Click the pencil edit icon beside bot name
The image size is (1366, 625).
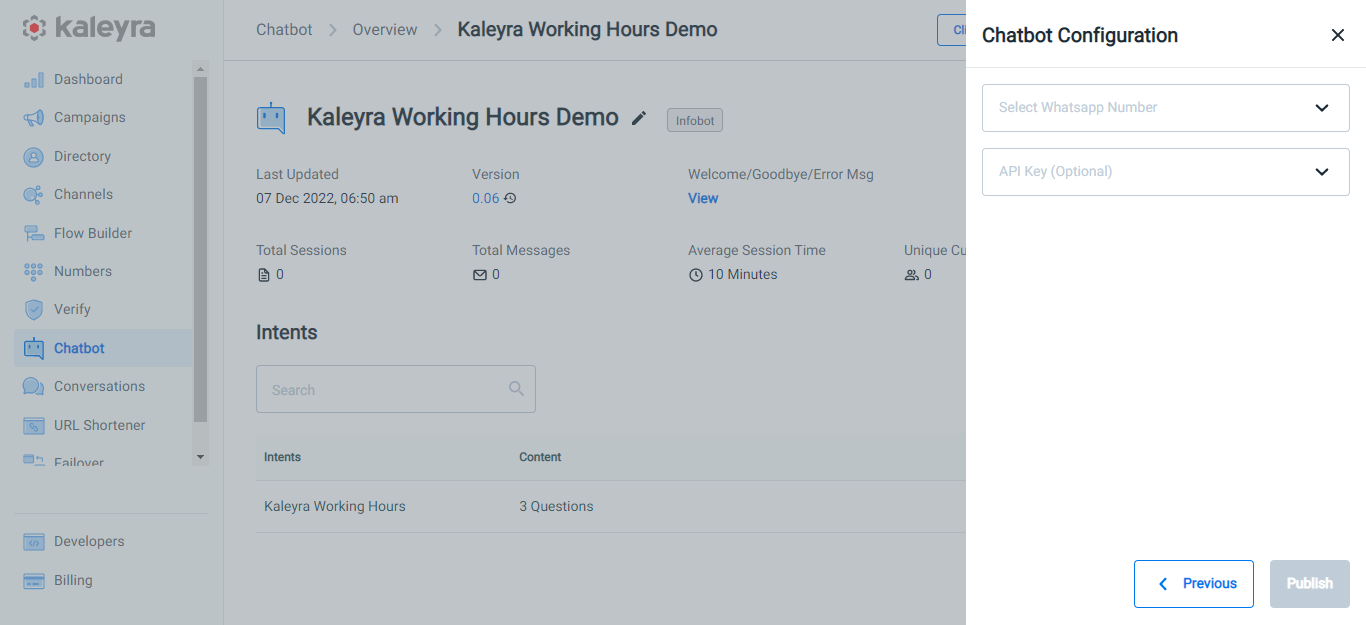pyautogui.click(x=639, y=118)
